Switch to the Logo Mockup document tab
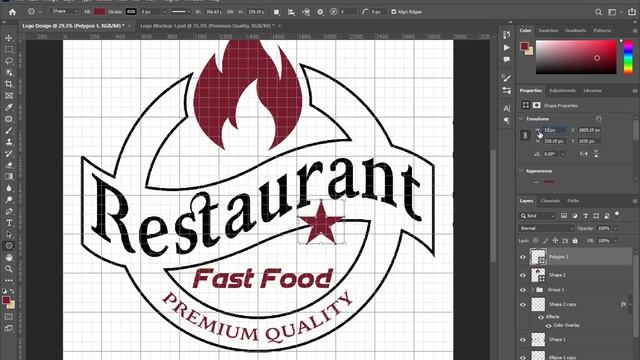The width and height of the screenshot is (640, 360). click(207, 26)
